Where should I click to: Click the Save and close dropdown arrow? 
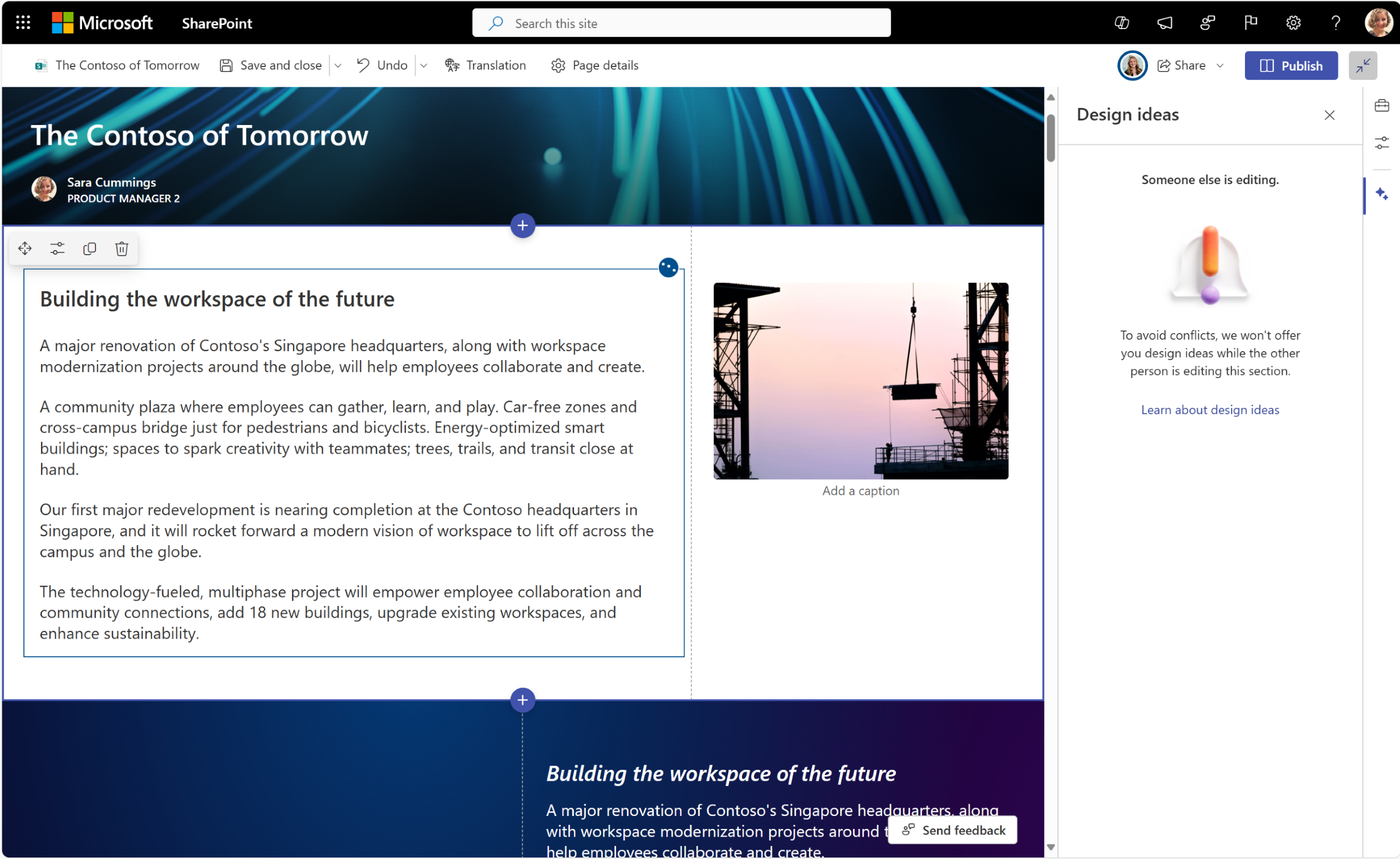(x=341, y=65)
